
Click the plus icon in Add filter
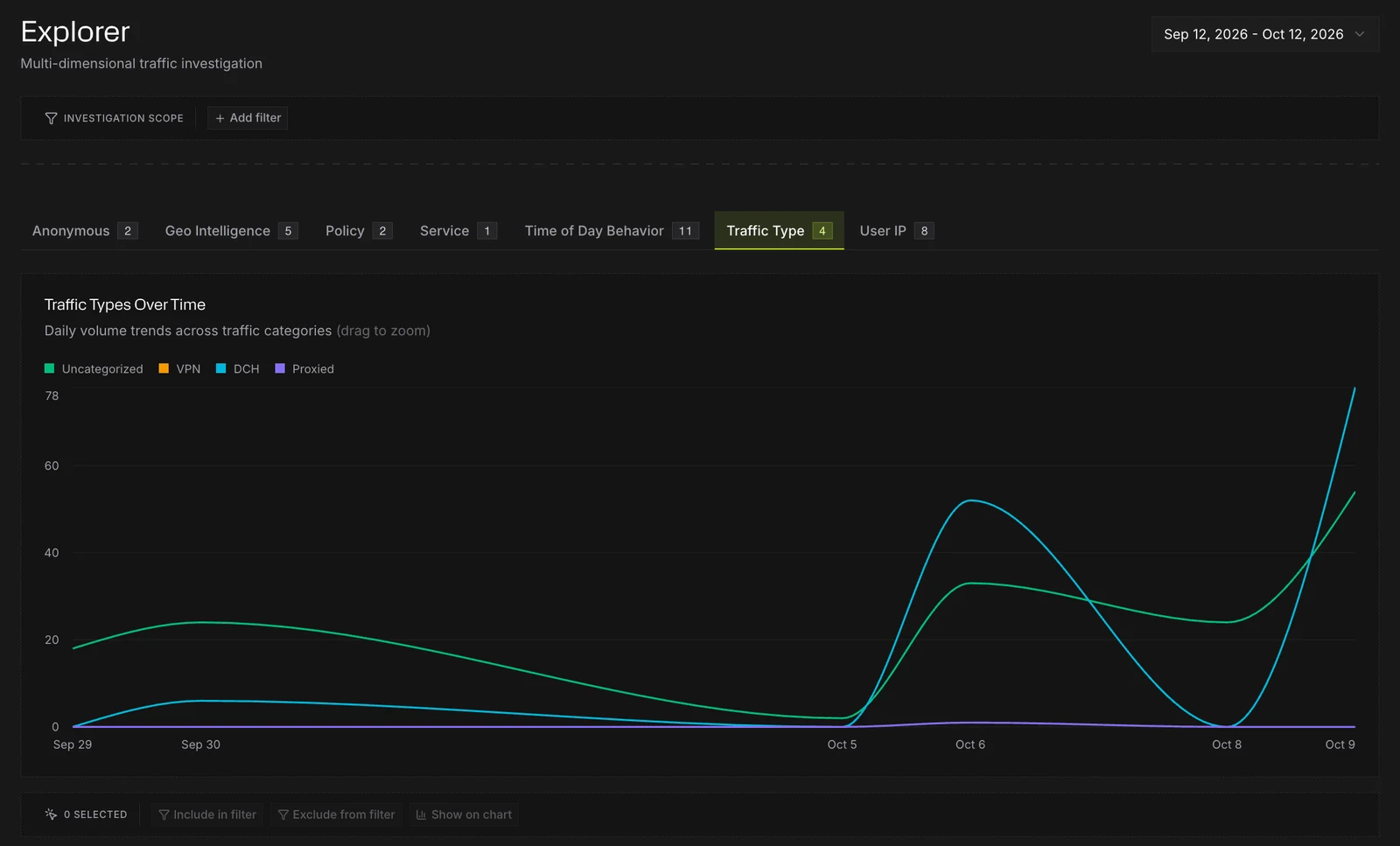coord(220,118)
